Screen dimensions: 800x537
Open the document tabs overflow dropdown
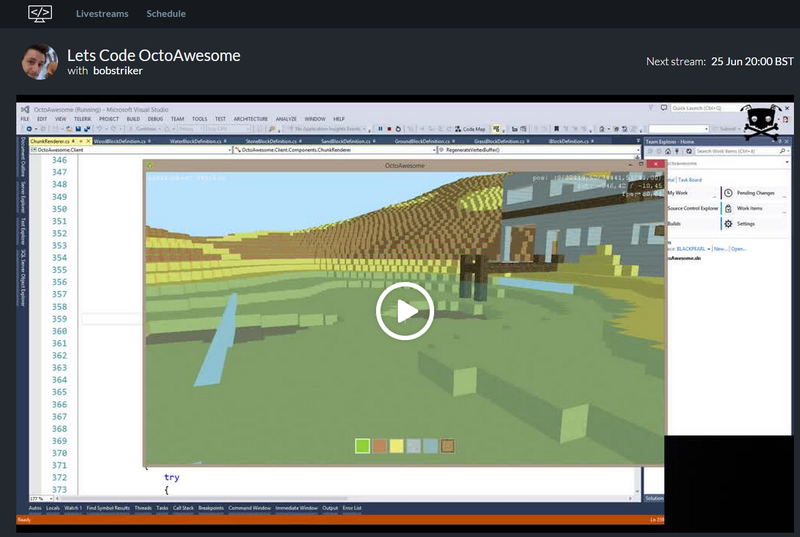pos(638,141)
